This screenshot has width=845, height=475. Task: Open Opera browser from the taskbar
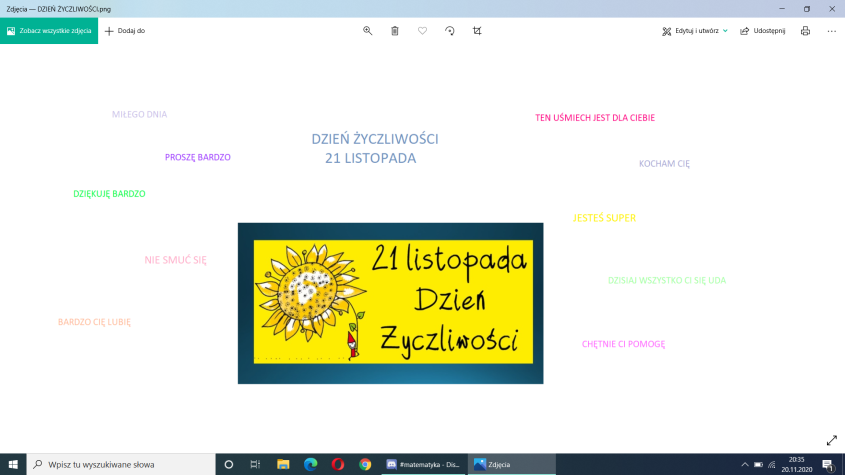[x=338, y=464]
